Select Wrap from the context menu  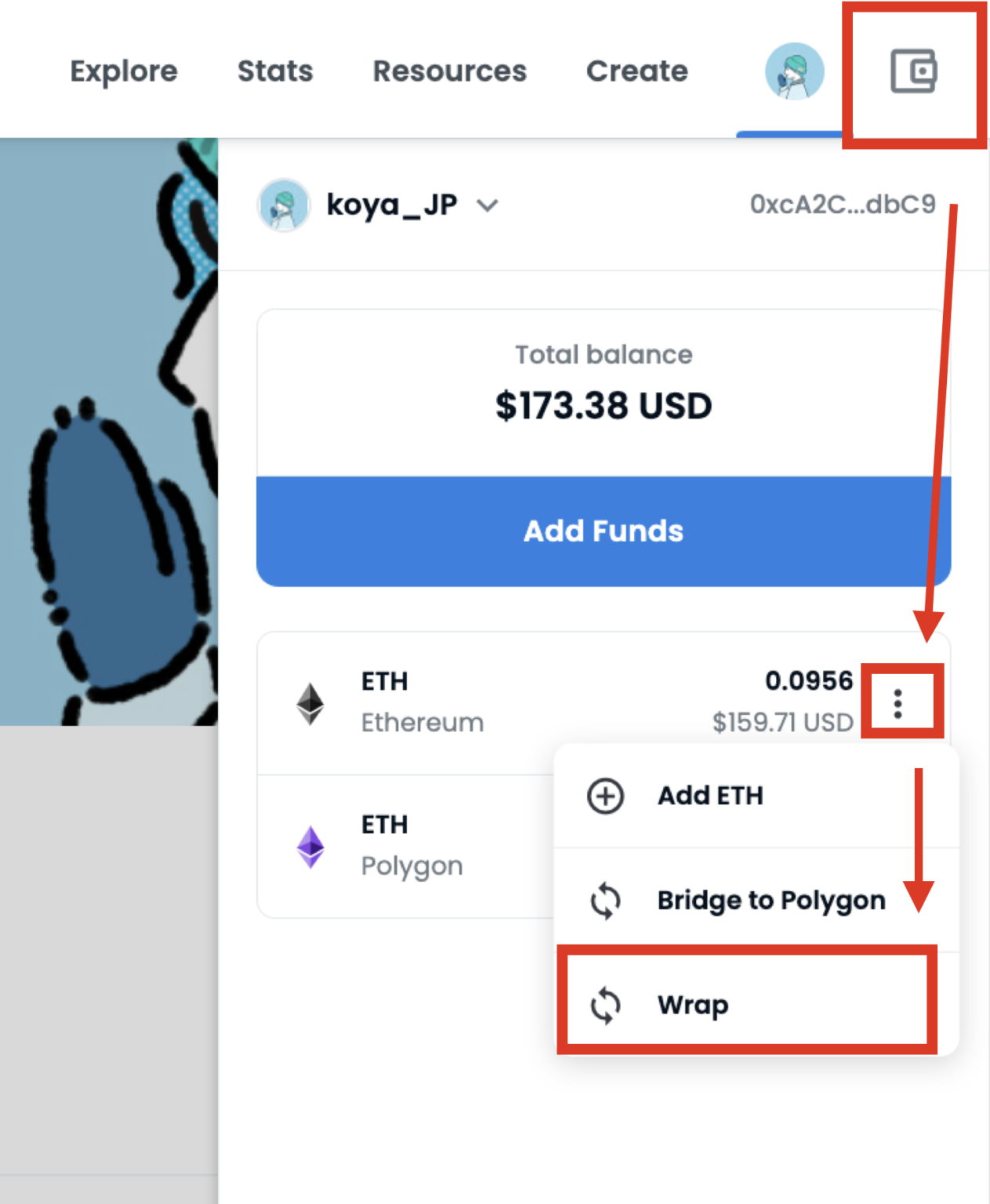click(692, 1004)
